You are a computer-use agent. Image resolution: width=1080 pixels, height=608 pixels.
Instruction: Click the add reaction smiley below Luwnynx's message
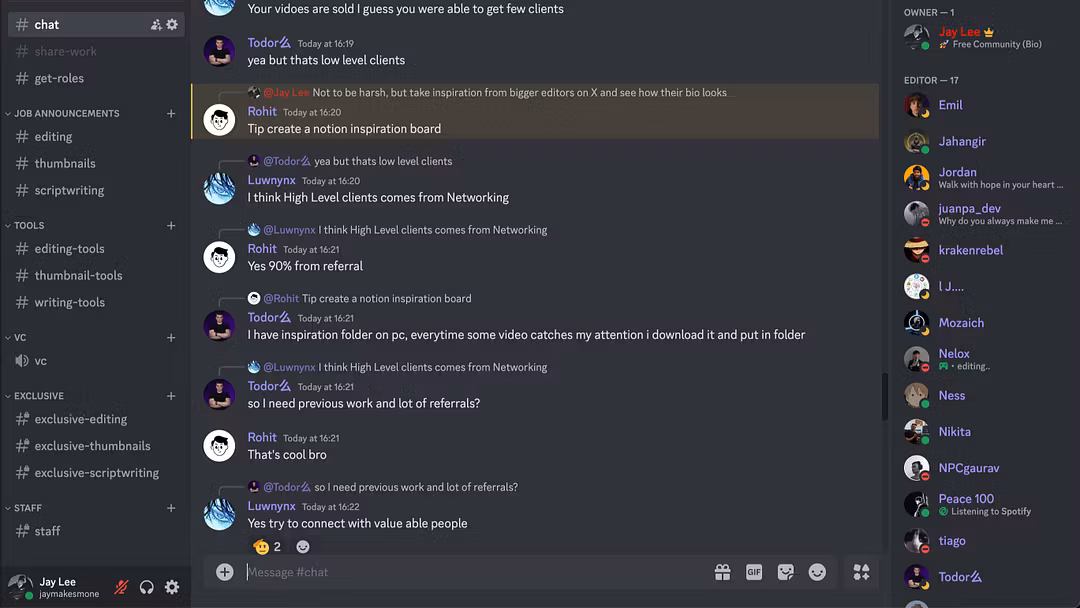click(x=303, y=547)
